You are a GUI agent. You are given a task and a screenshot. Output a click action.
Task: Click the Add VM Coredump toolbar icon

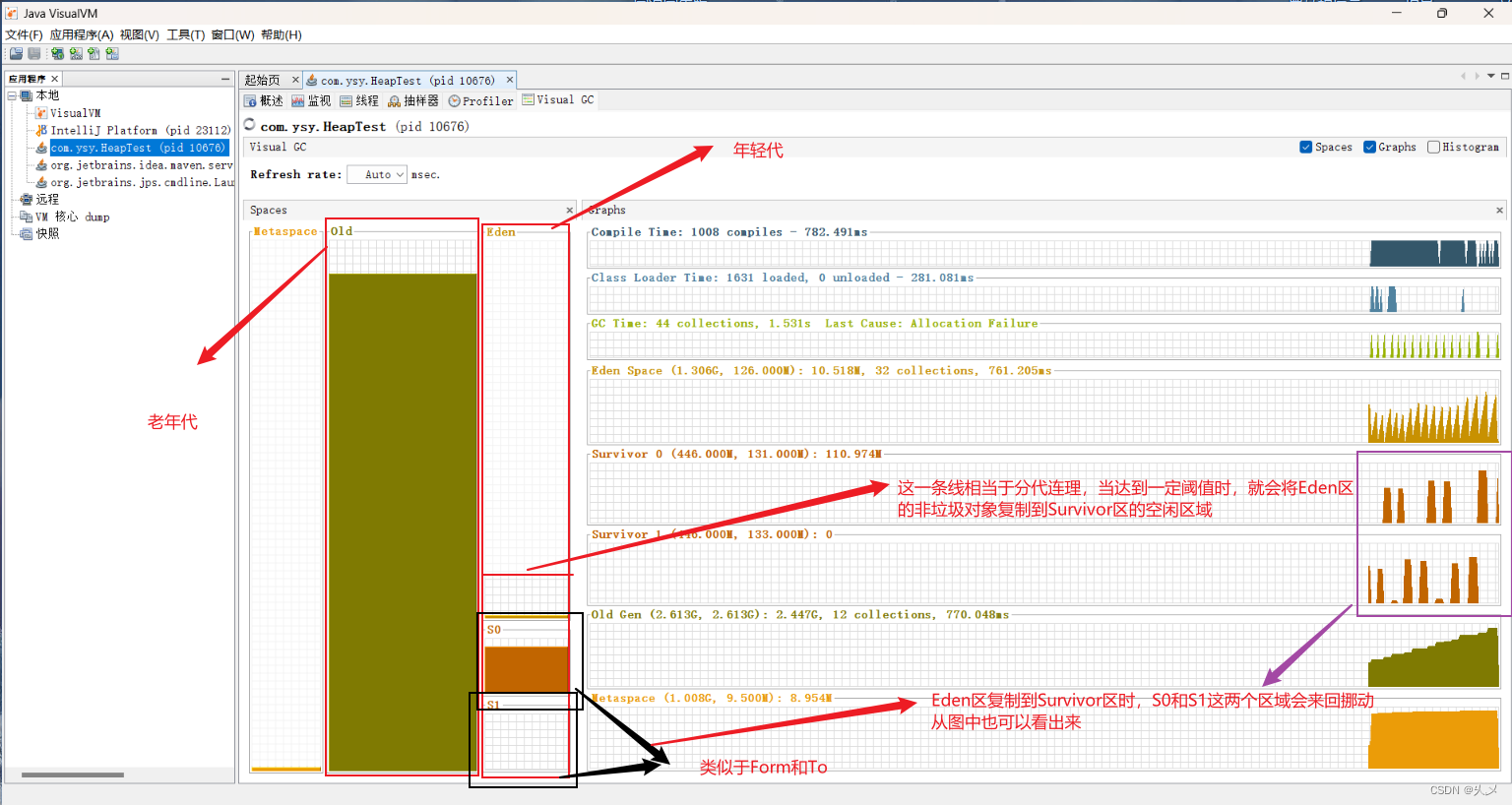tap(94, 54)
